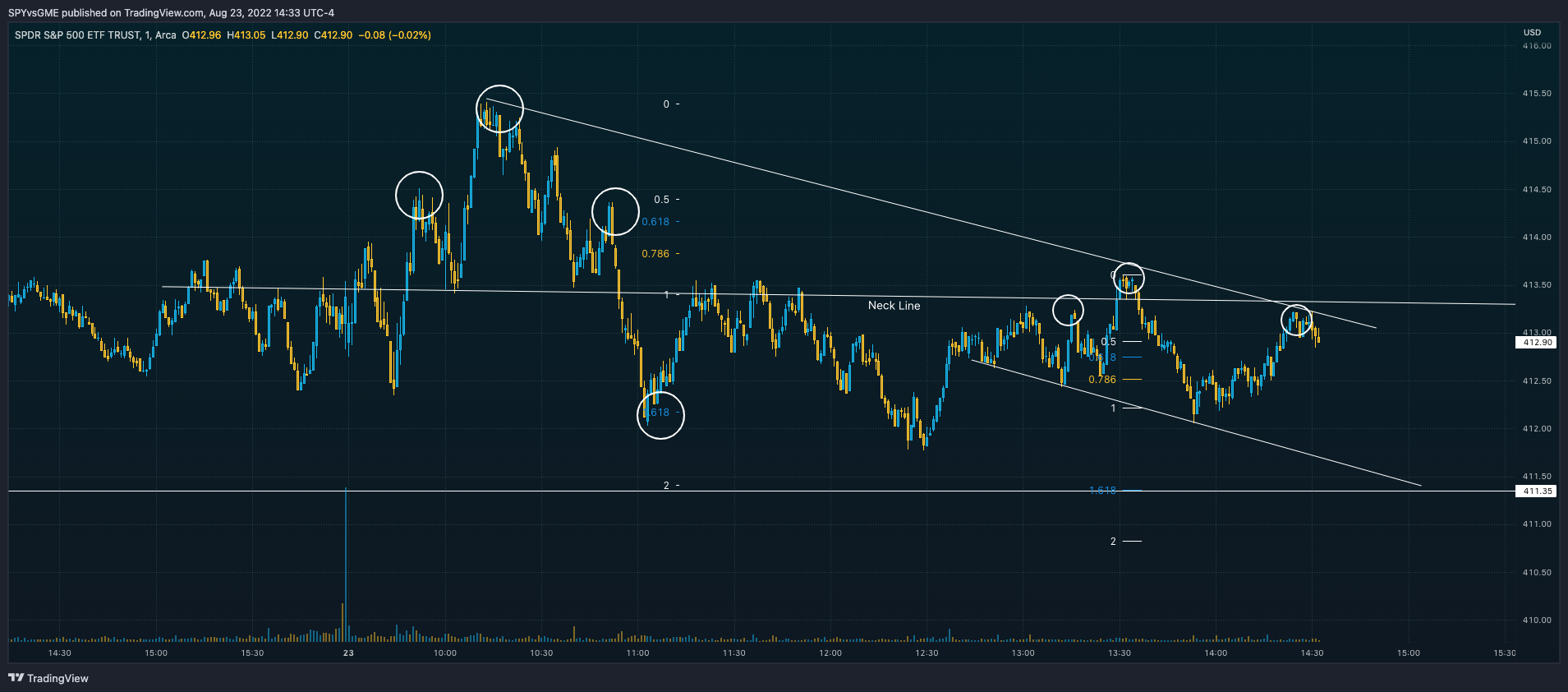
Task: Select the tall volume spike bar at the 23 session open
Action: tap(346, 564)
